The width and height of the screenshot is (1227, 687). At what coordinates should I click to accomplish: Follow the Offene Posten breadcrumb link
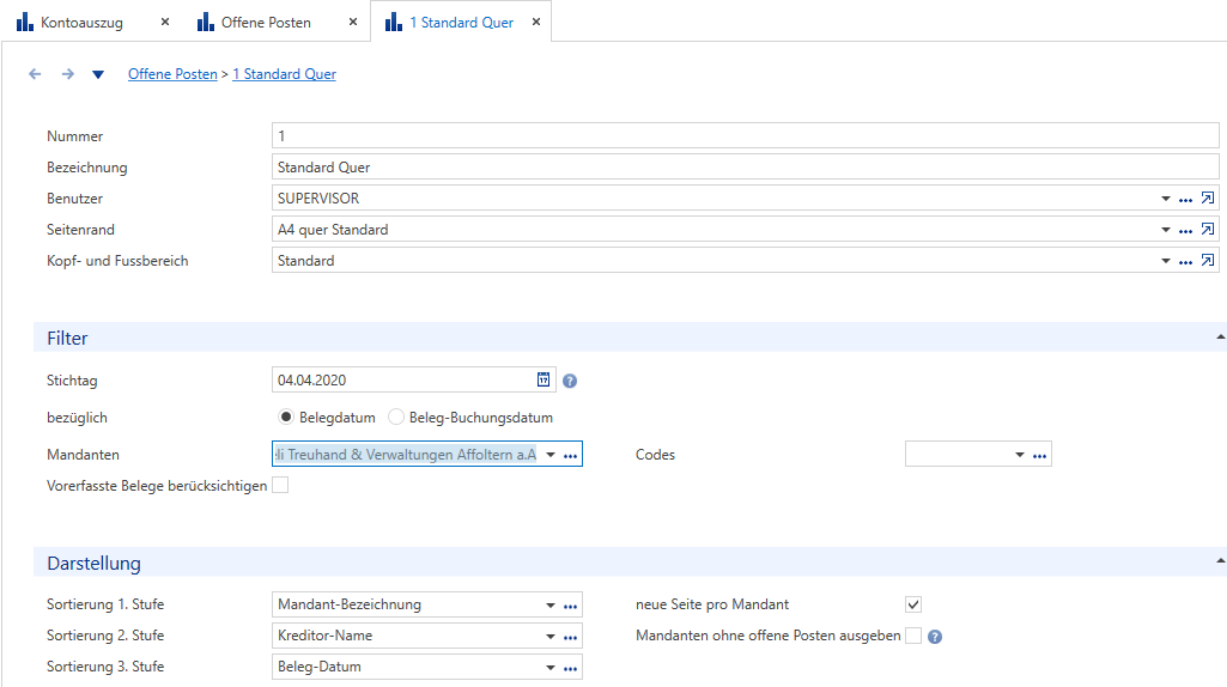coord(172,74)
